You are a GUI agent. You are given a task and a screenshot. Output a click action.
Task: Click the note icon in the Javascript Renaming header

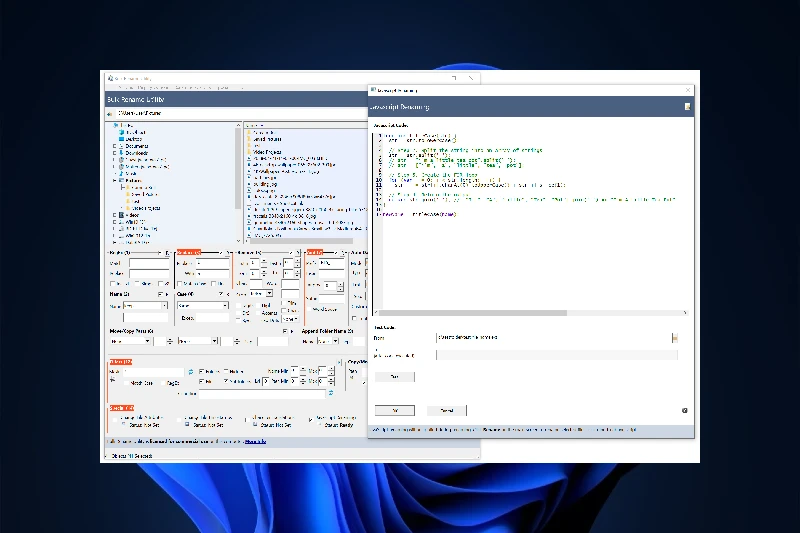click(x=687, y=107)
